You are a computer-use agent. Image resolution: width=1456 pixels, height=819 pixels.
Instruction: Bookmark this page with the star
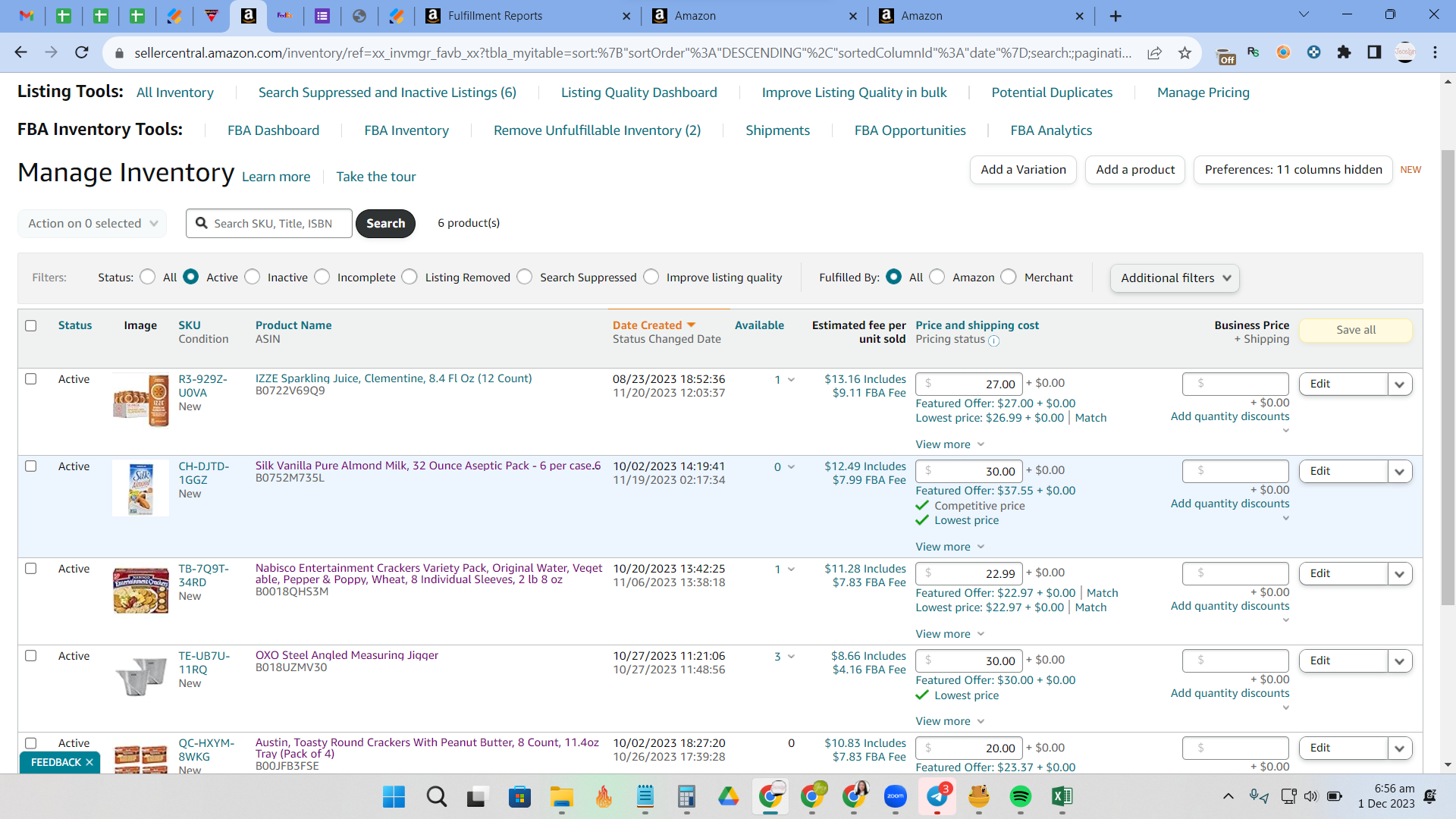tap(1185, 52)
